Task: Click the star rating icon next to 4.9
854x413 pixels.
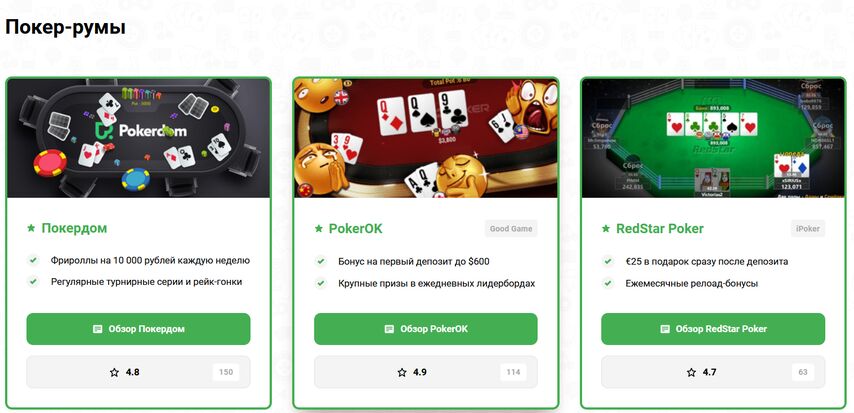Action: [402, 373]
